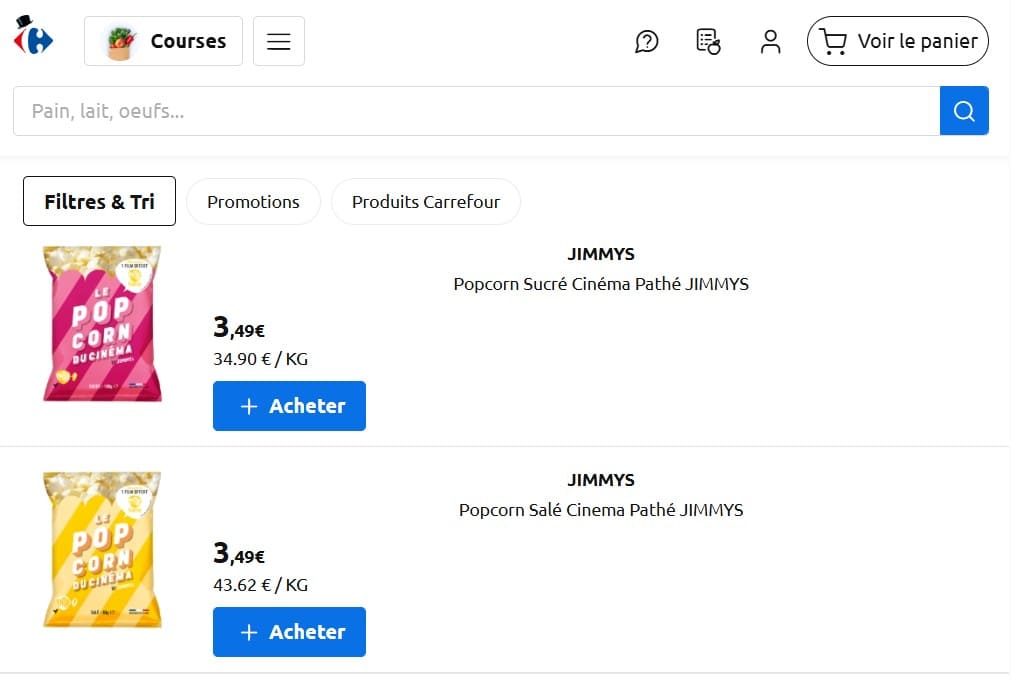This screenshot has width=1011, height=682.
Task: Open the shopping list icon
Action: pyautogui.click(x=708, y=41)
